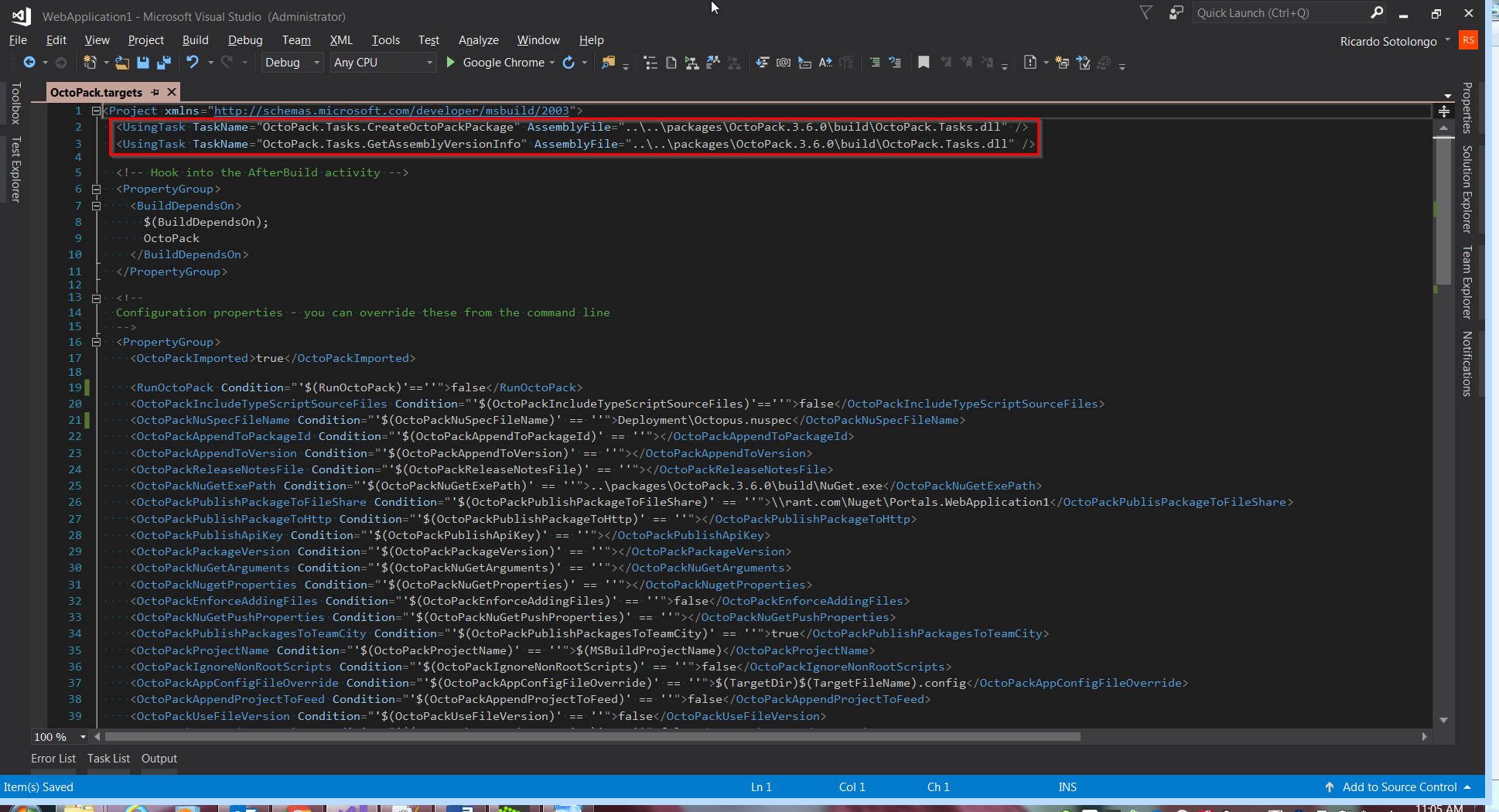Click the editor vertical scrollbar thumb
The image size is (1499, 812).
tap(1443, 211)
